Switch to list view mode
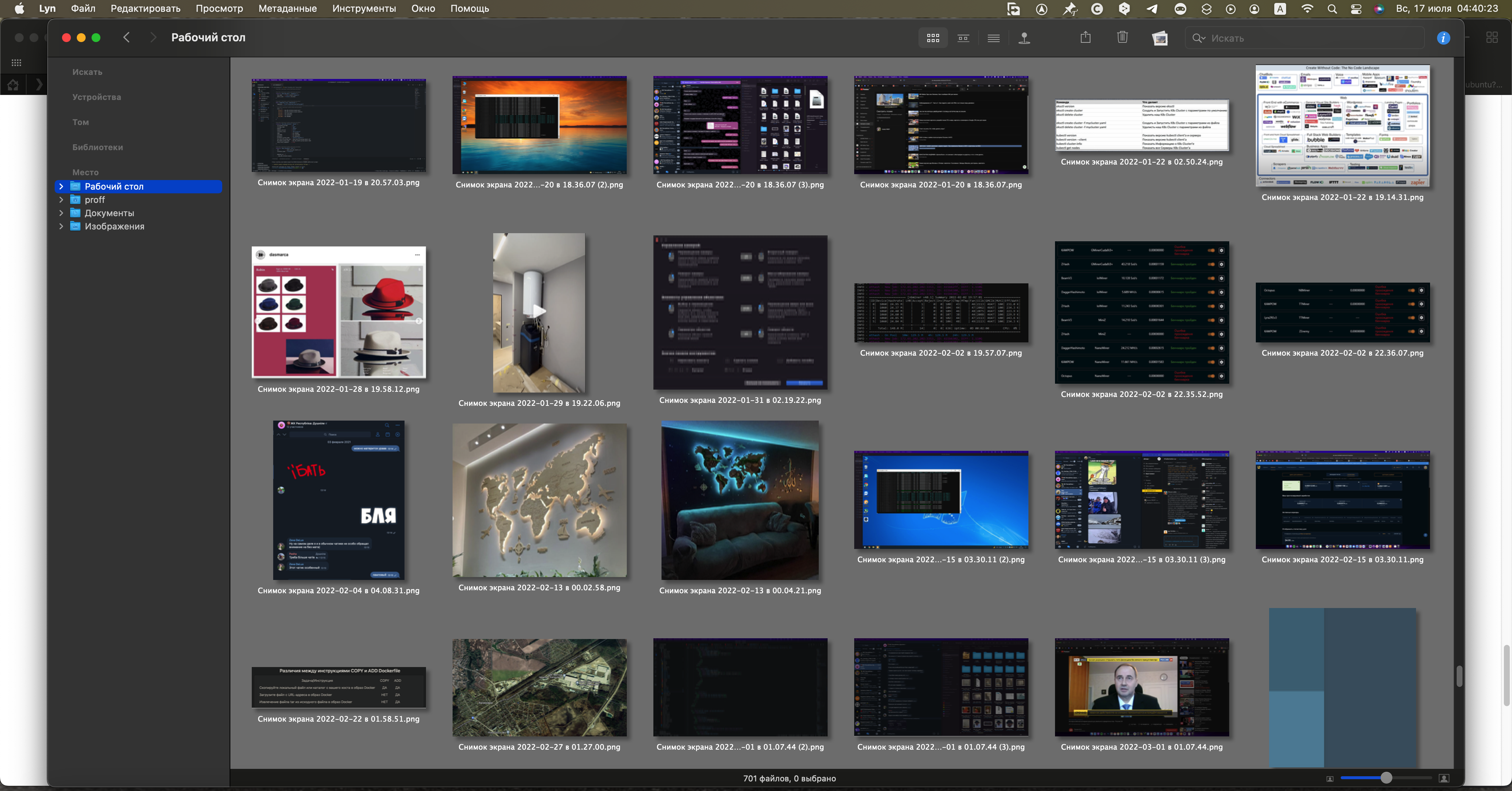This screenshot has height=791, width=1512. (993, 38)
